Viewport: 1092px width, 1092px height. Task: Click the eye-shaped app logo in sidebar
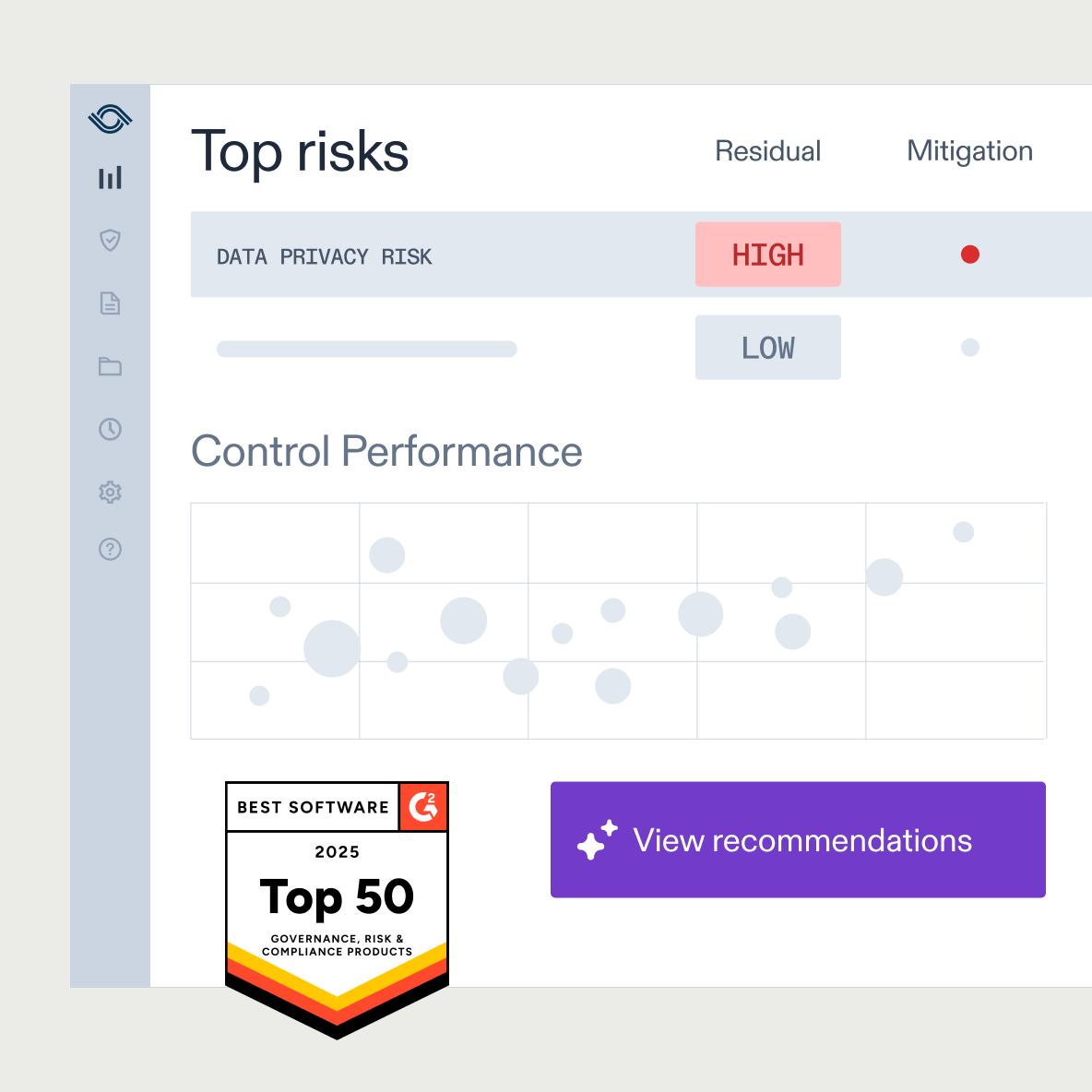(110, 119)
